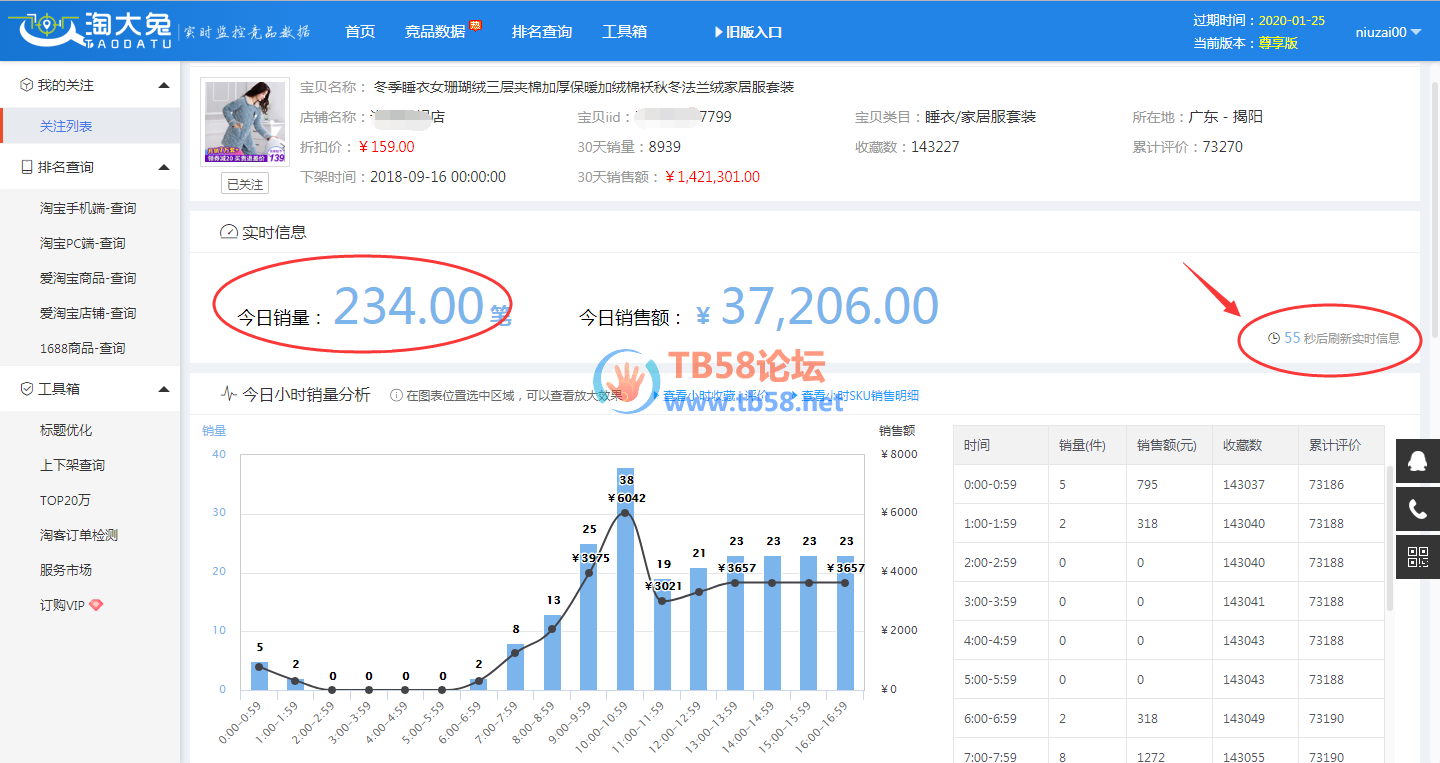Click the 0:00-0:59 table row
The width and height of the screenshot is (1440, 763).
(x=1170, y=484)
